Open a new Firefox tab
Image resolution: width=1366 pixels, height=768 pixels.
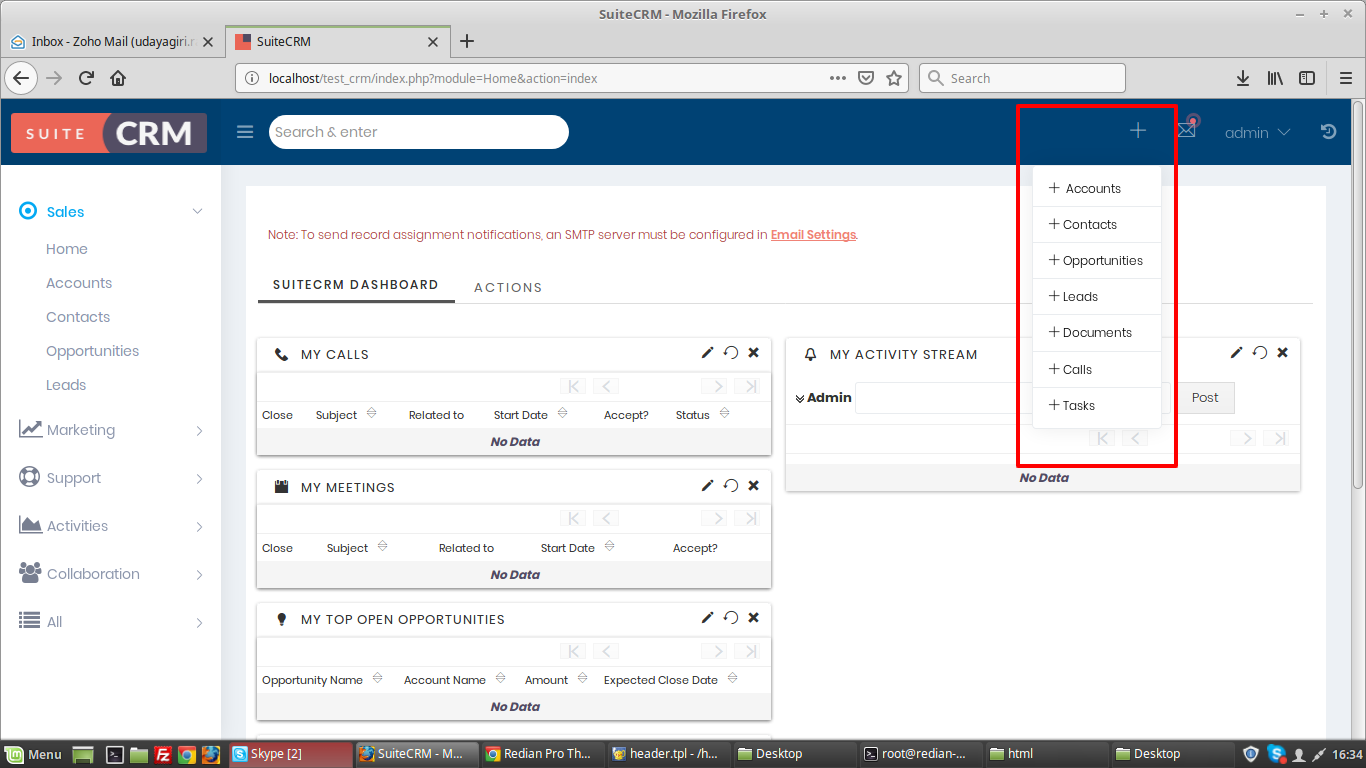coord(467,42)
